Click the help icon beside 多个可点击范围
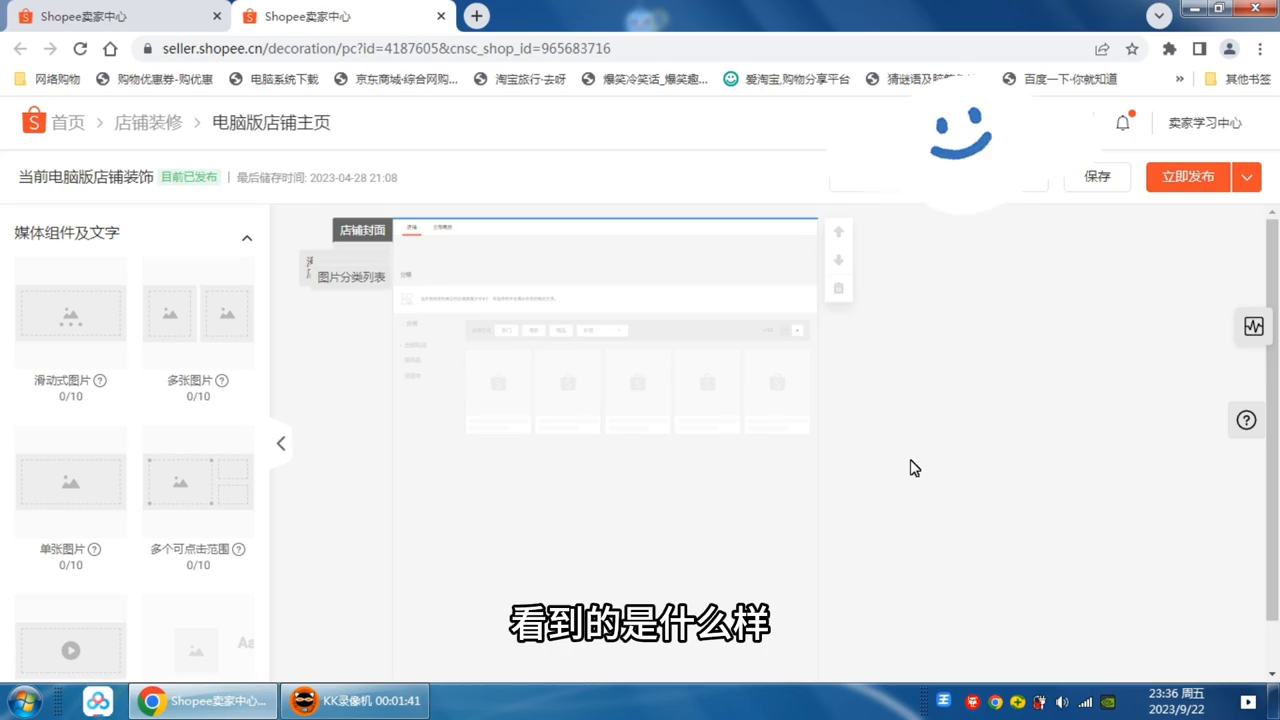Viewport: 1280px width, 720px height. (238, 549)
